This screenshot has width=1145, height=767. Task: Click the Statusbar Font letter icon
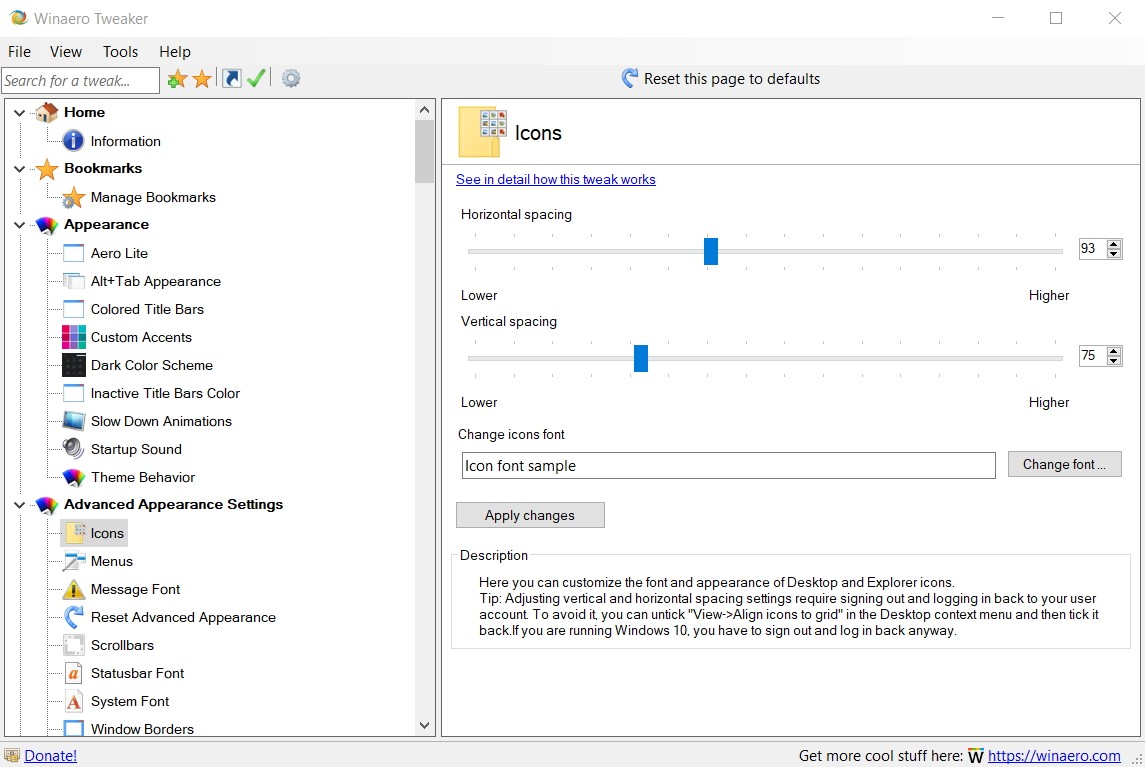[74, 673]
